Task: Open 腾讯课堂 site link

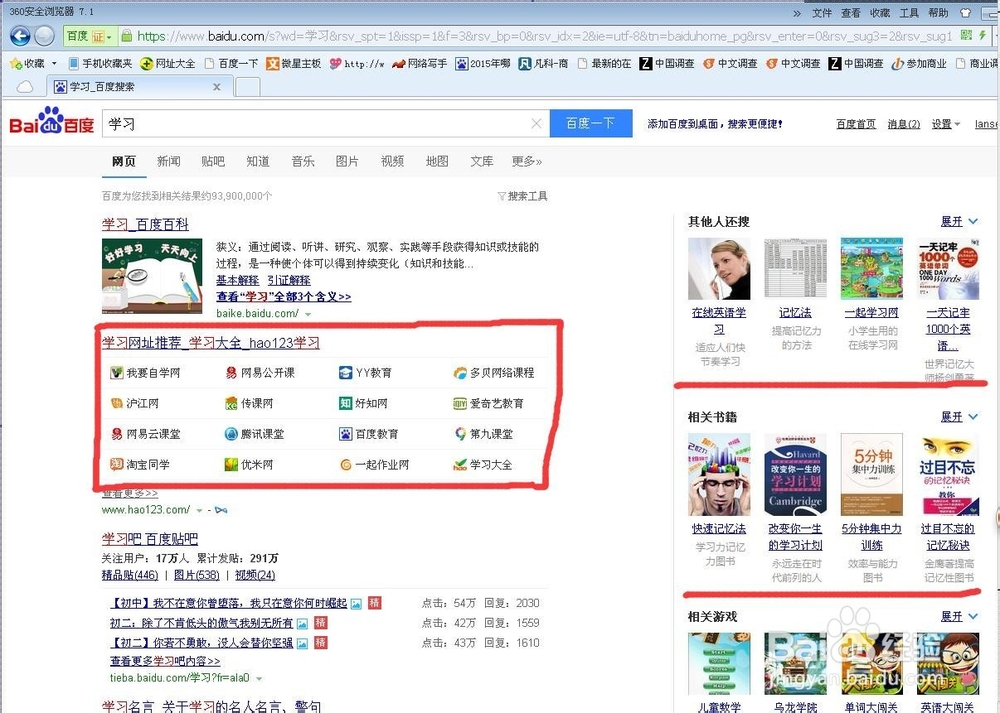Action: pos(254,434)
